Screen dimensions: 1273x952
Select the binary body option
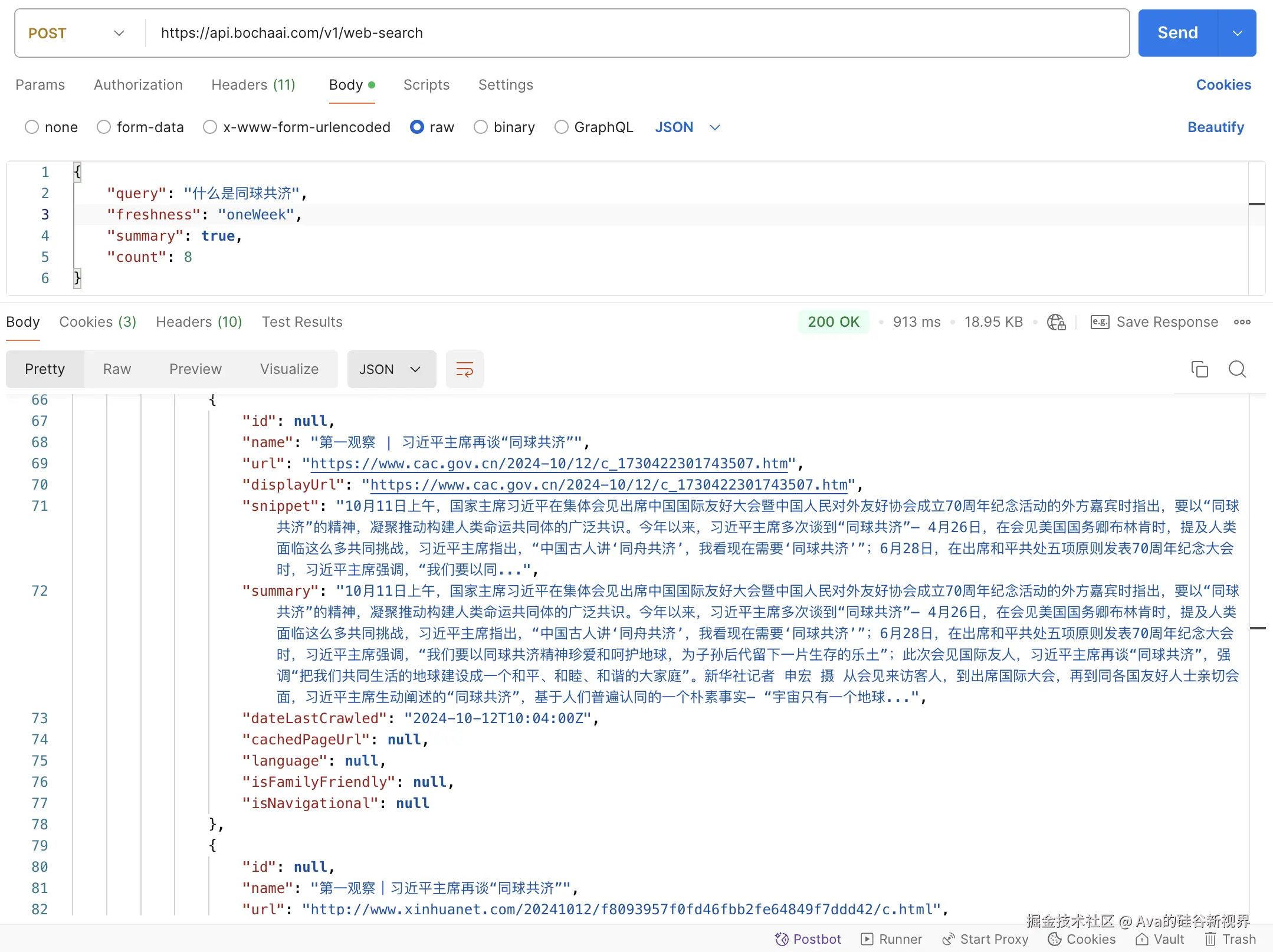[481, 127]
